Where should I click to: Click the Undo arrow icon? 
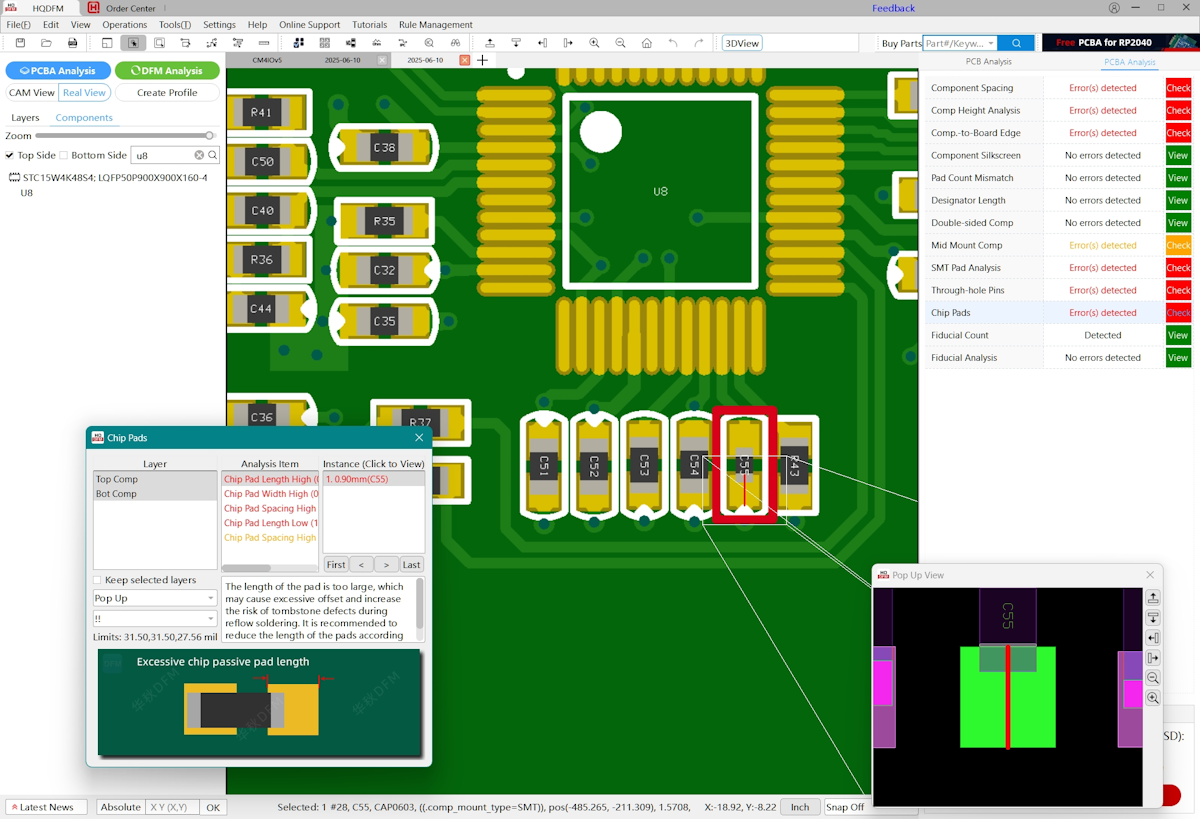[674, 43]
